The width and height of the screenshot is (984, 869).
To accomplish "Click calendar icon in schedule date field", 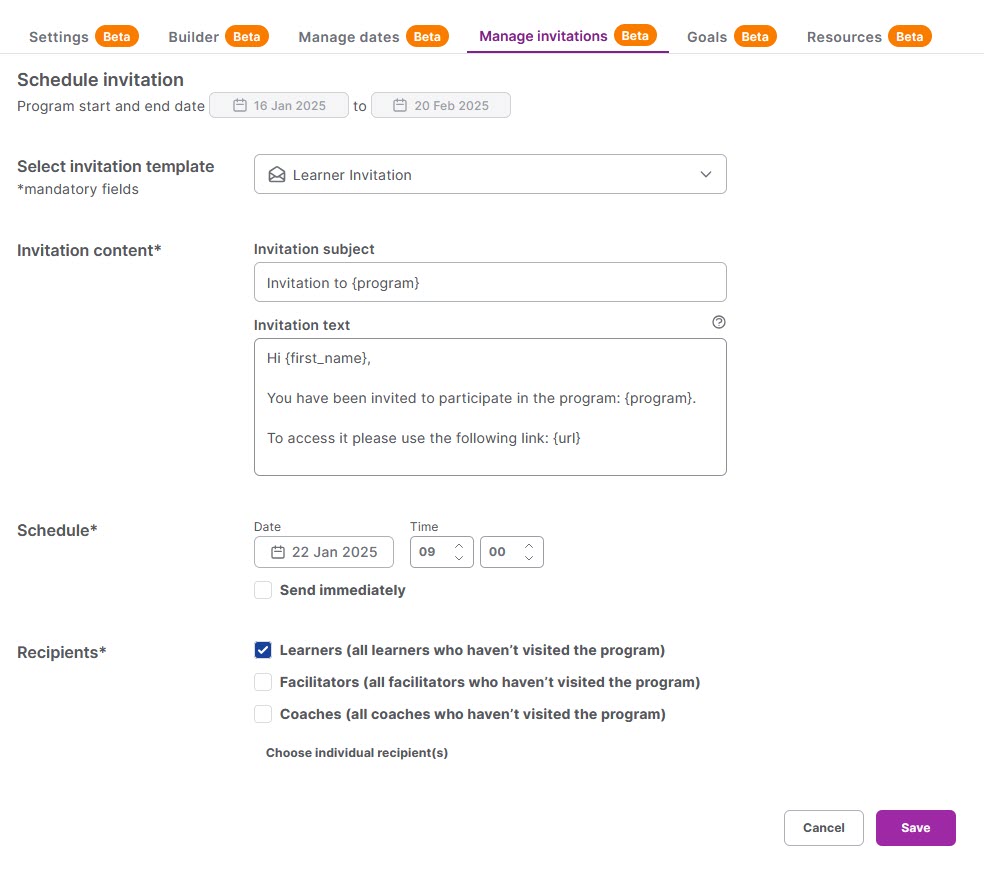I will point(278,552).
